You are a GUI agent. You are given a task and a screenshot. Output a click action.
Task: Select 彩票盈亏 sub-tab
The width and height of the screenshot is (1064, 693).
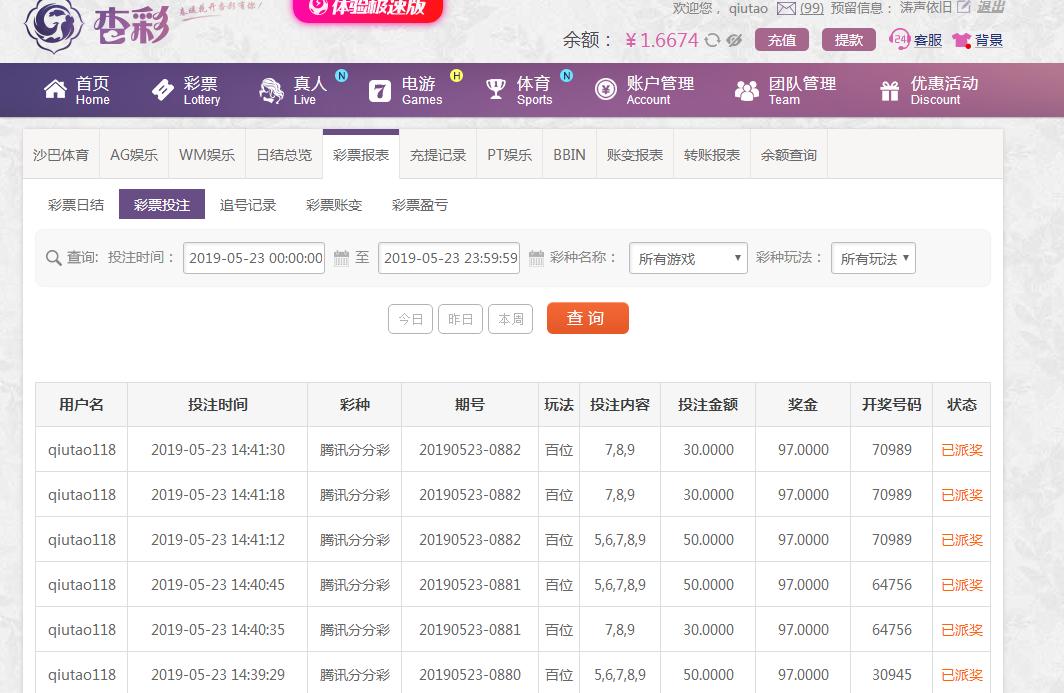[420, 204]
